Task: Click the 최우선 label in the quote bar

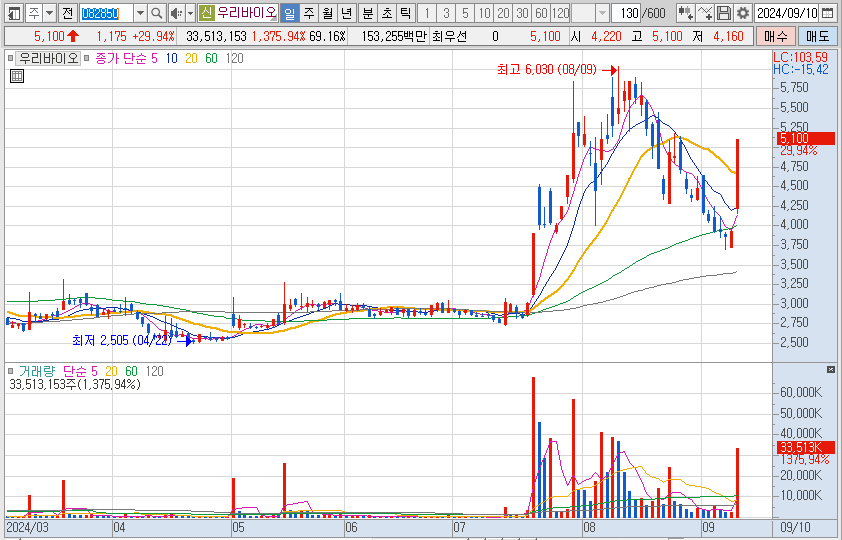Action: (x=449, y=37)
